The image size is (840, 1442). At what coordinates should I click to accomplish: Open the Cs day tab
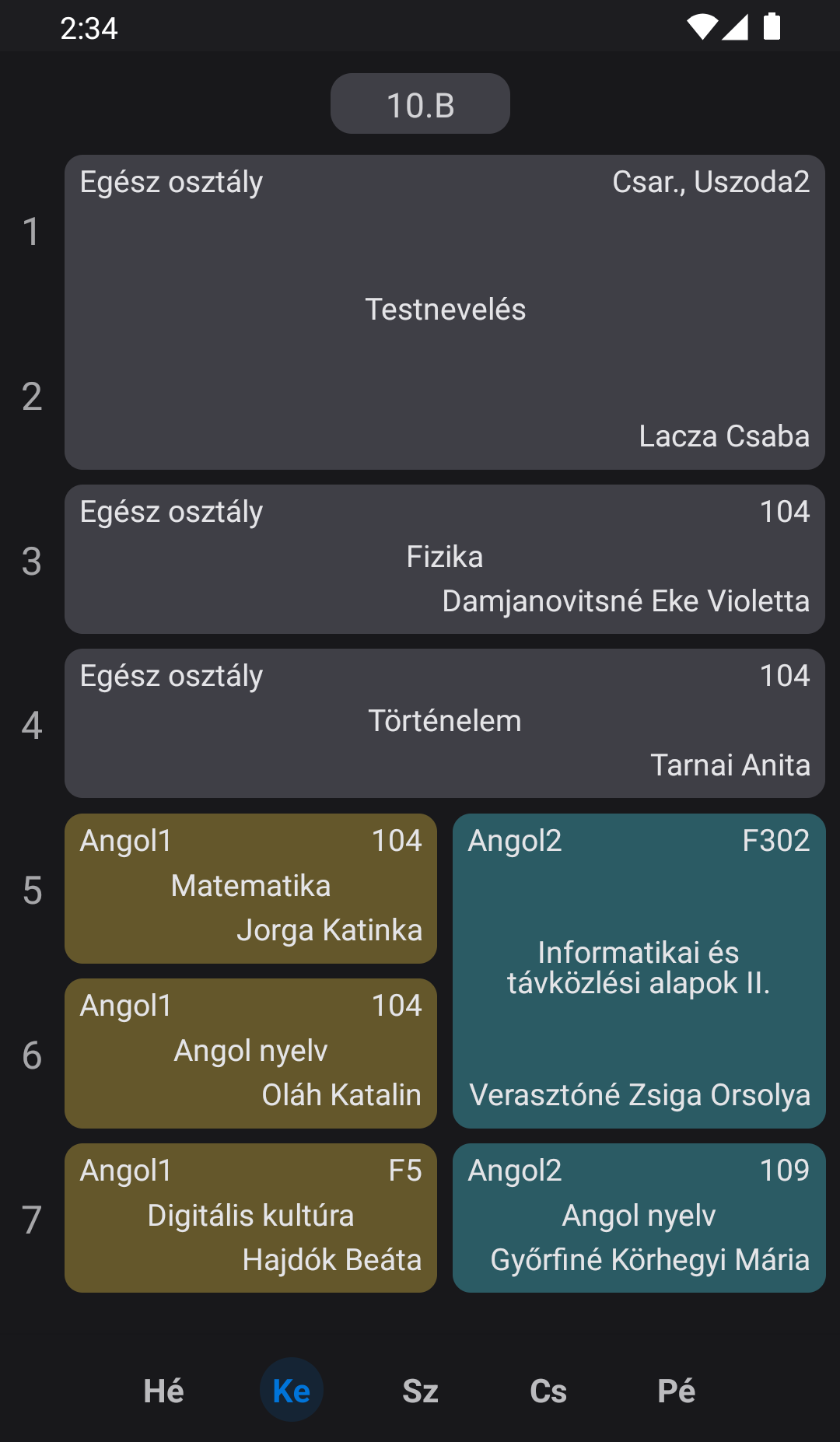pyautogui.click(x=548, y=1391)
